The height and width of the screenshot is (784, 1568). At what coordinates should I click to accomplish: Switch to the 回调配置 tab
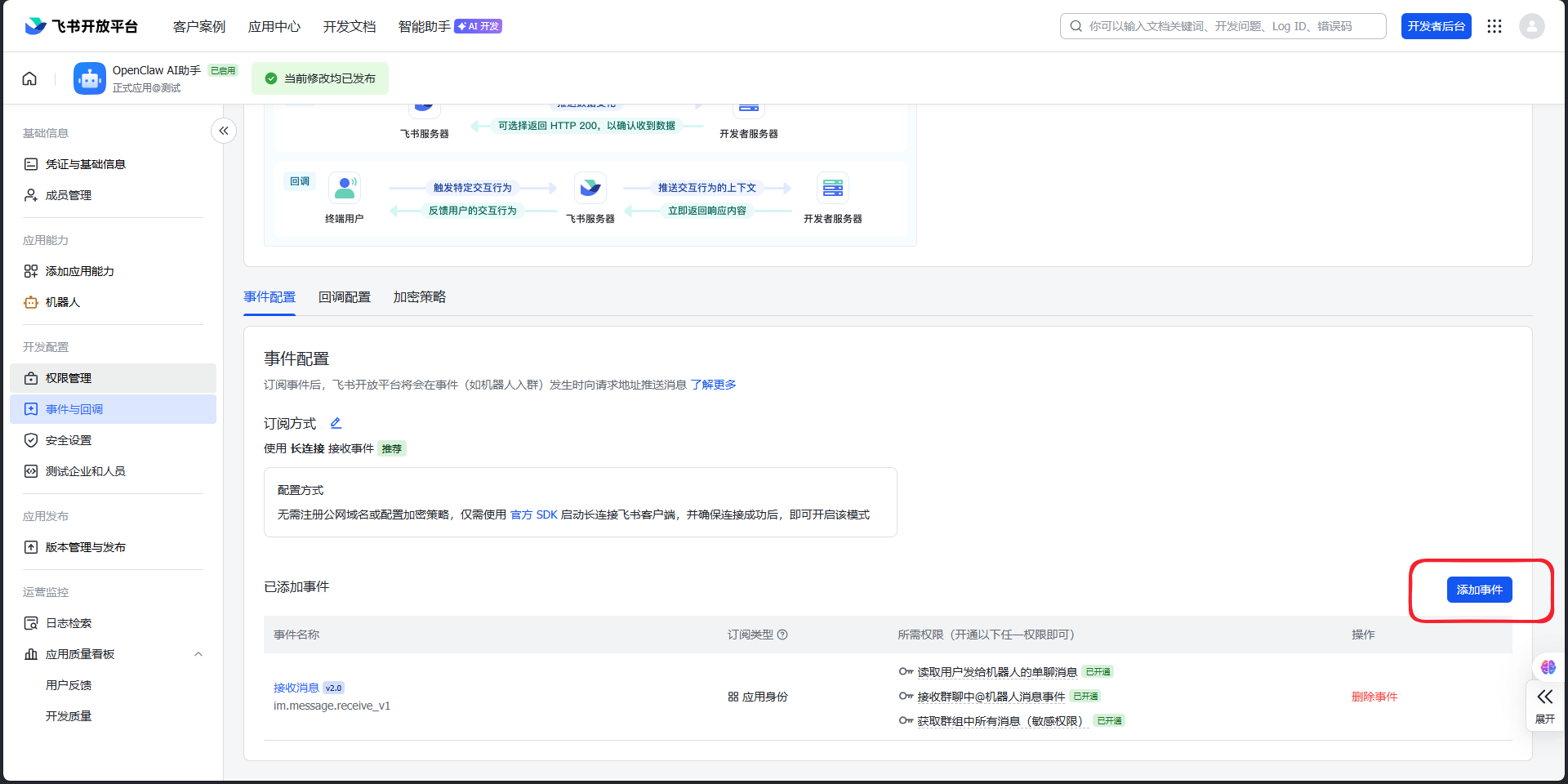click(345, 297)
